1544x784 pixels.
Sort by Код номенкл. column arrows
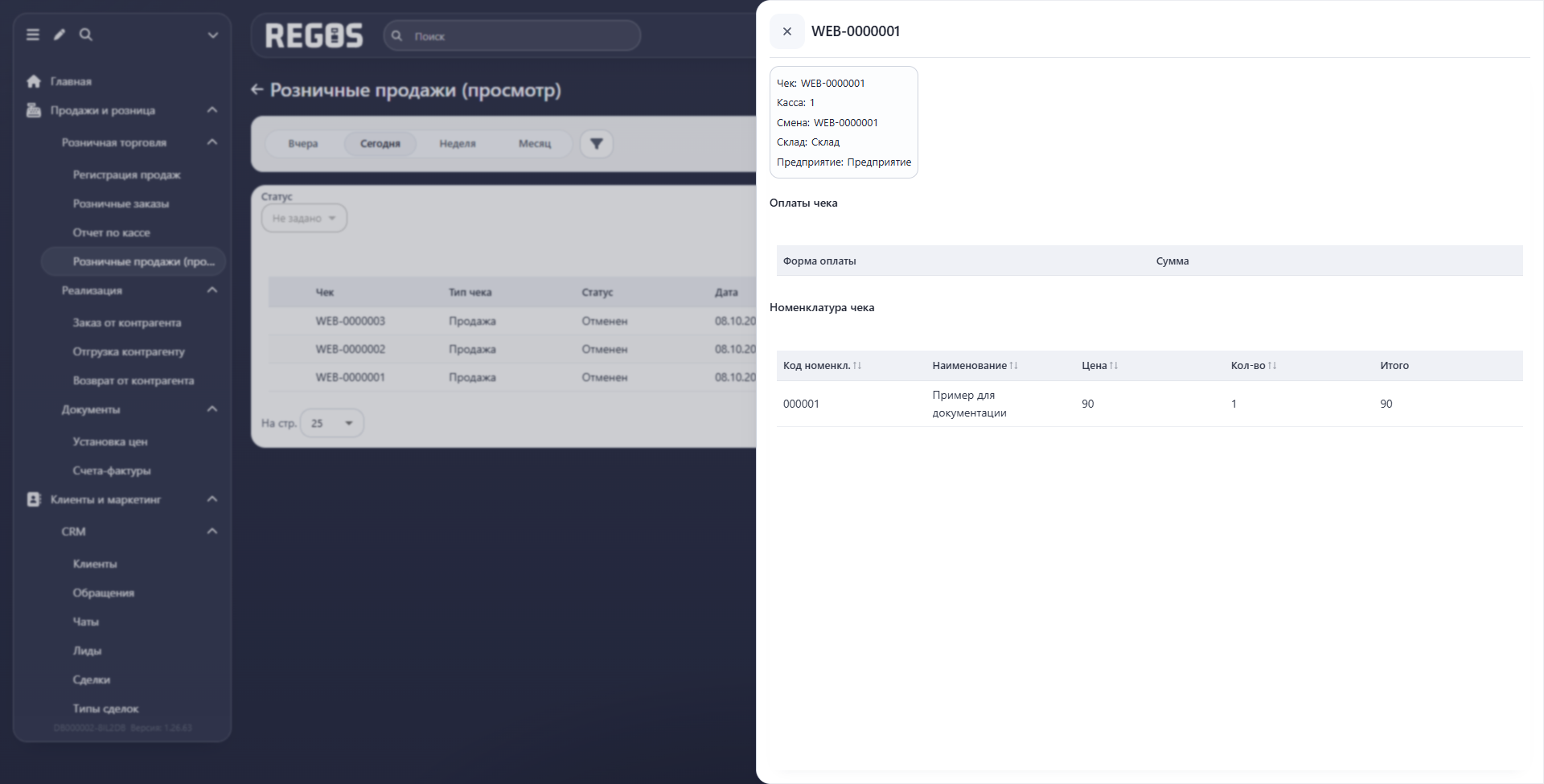[857, 365]
